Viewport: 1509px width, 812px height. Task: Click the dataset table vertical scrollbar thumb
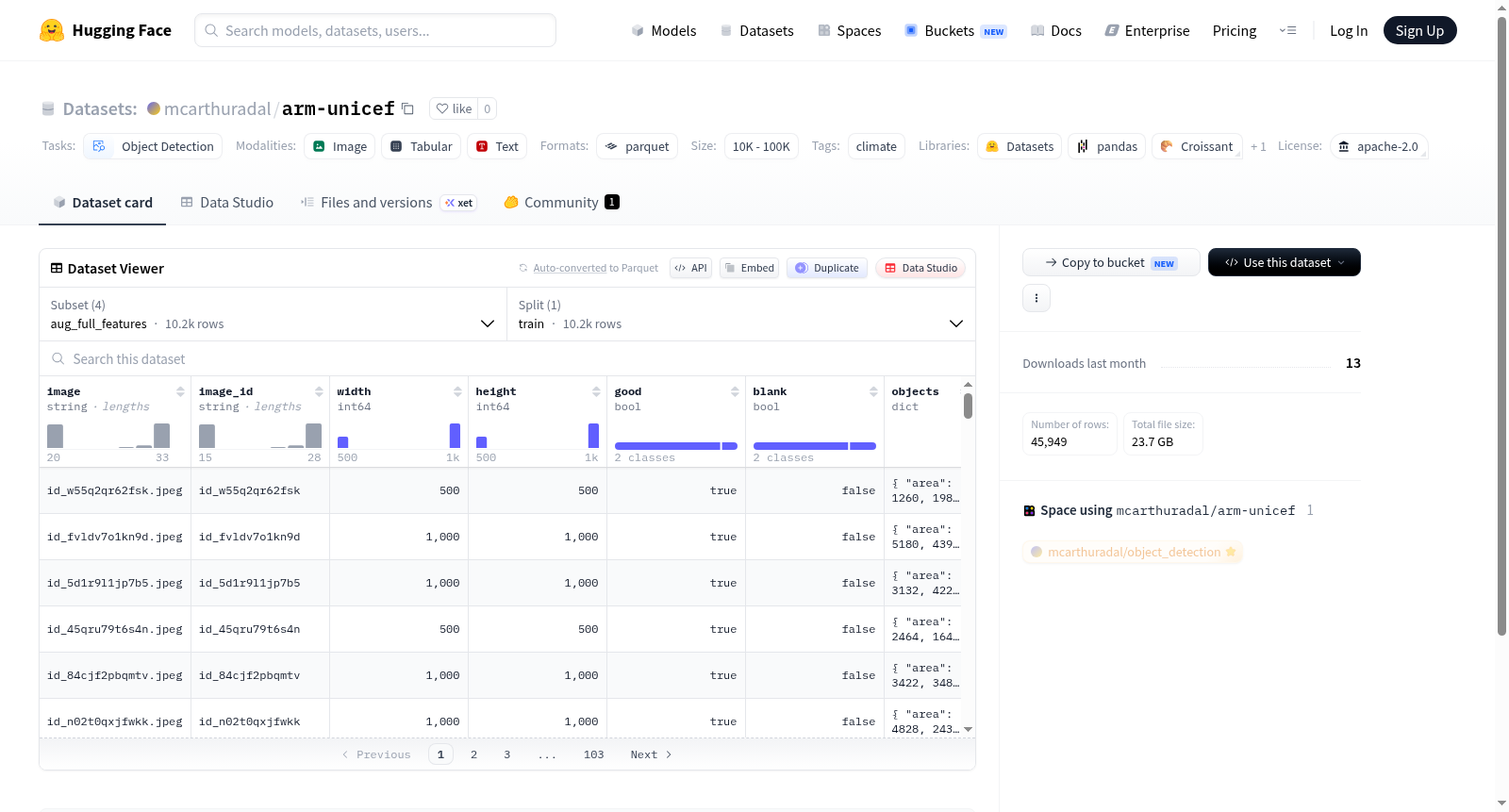click(968, 406)
